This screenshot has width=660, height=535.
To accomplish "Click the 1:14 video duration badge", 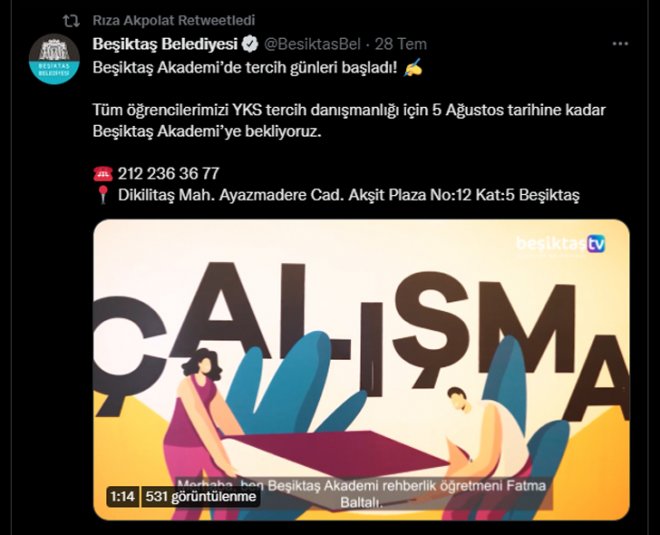I will pyautogui.click(x=122, y=497).
